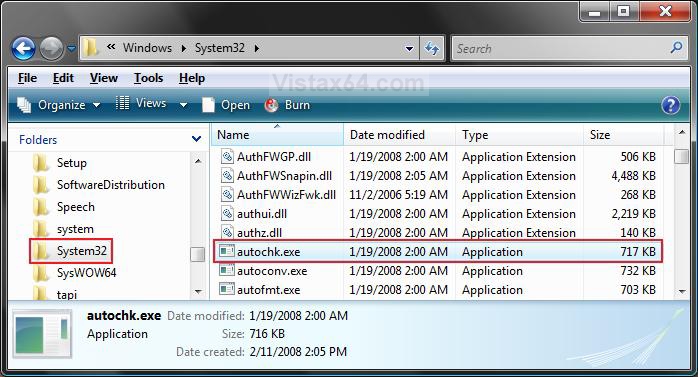This screenshot has width=698, height=377.
Task: Click 11/2/2006 5:19 AM date cell
Action: coord(398,195)
